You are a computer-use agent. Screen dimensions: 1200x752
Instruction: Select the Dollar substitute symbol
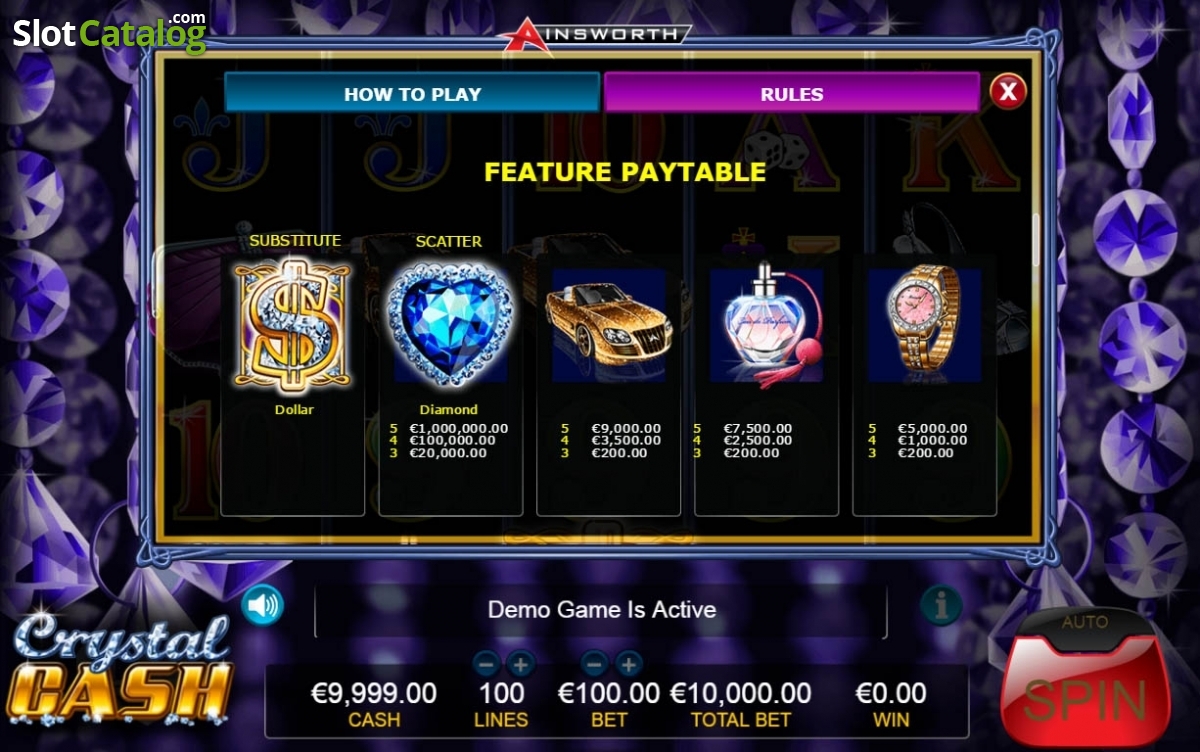coord(293,326)
